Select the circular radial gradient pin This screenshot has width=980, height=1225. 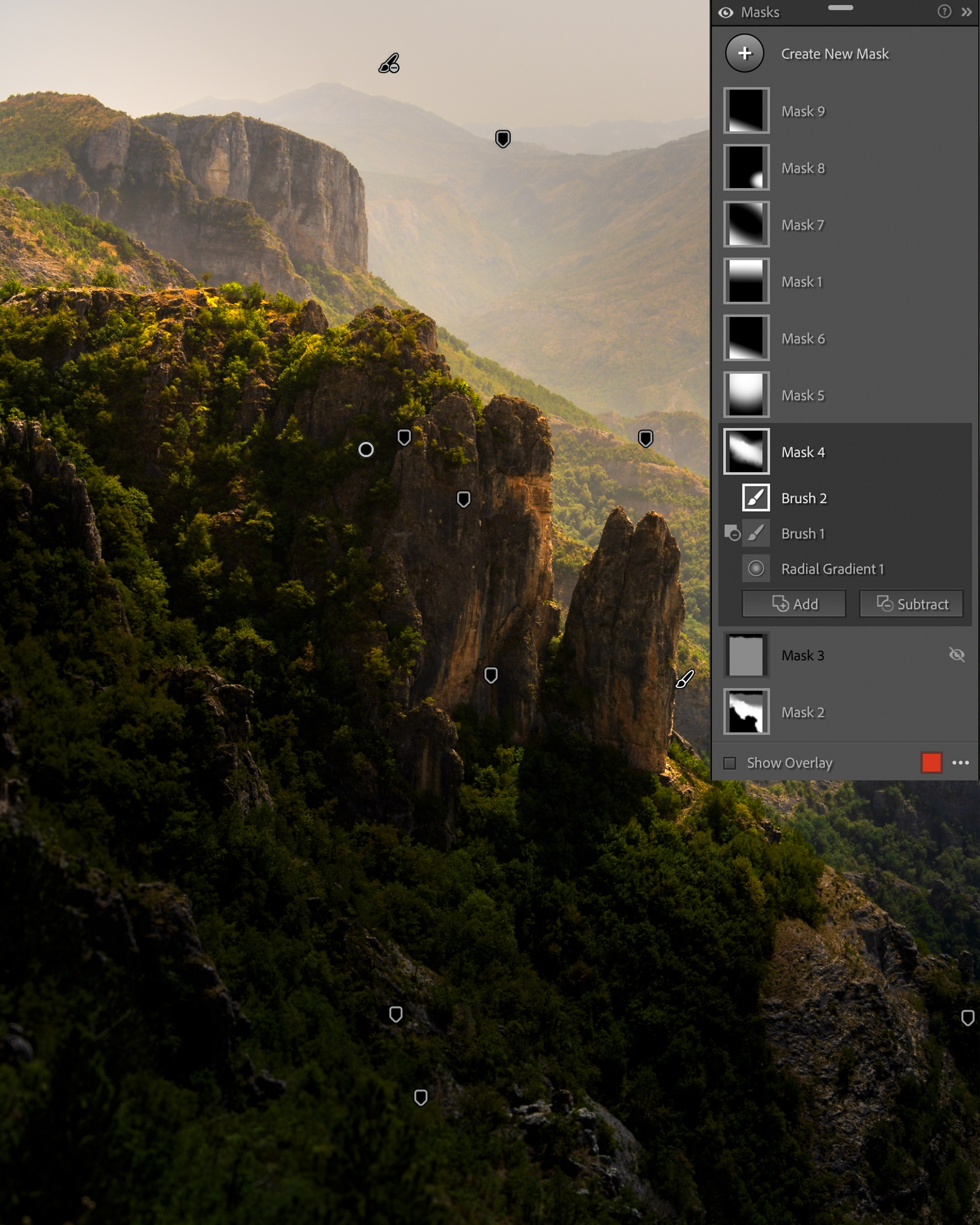[x=366, y=450]
